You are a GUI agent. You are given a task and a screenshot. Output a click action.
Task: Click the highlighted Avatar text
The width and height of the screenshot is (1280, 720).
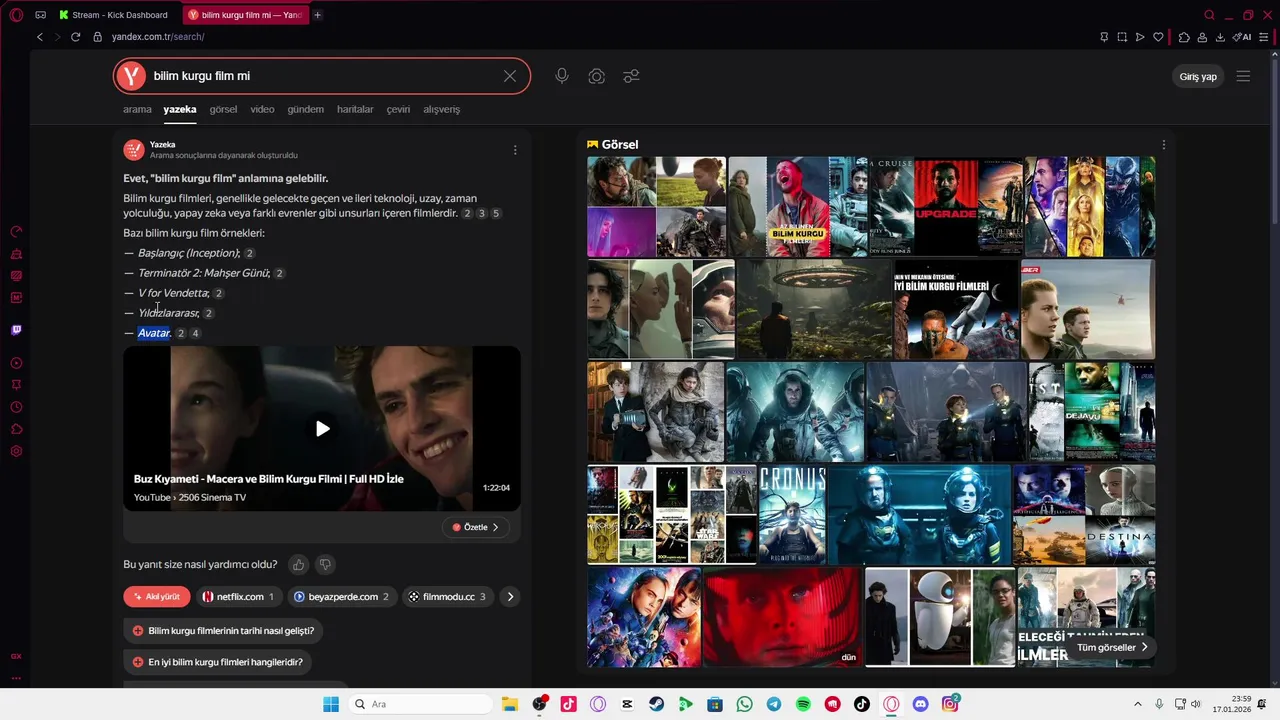click(x=154, y=333)
